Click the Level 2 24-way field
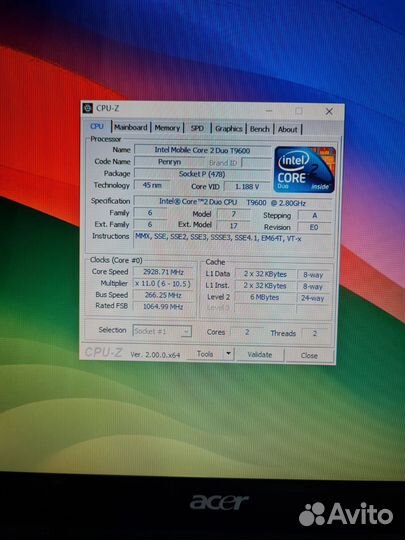 click(313, 298)
